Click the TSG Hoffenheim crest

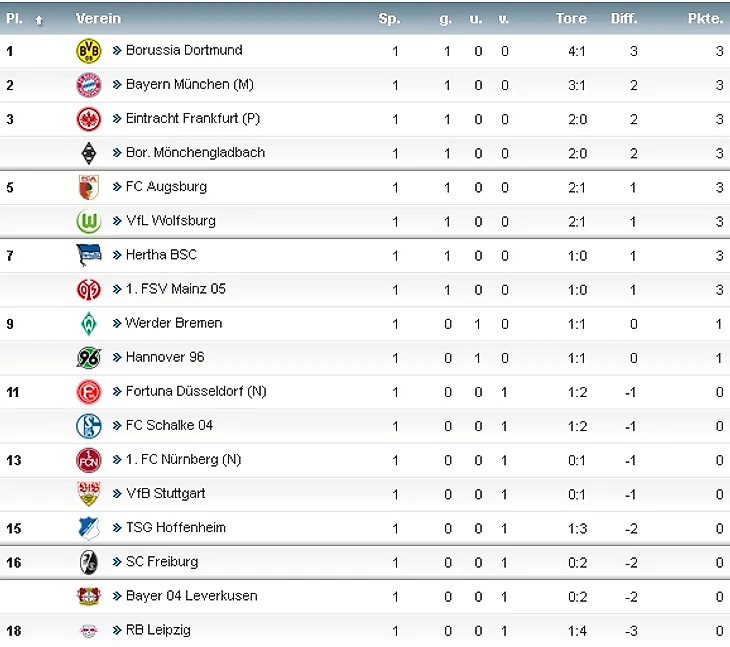click(88, 528)
